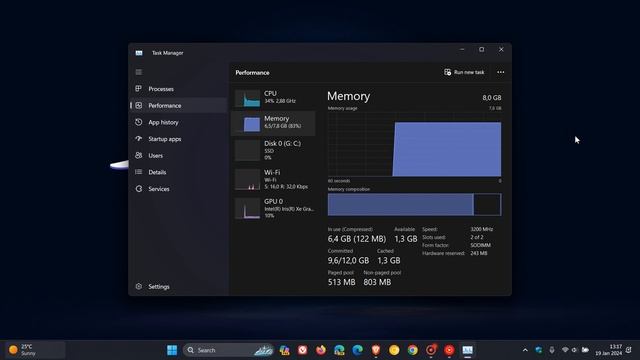Open the notification bell icon
The image size is (640, 360).
[629, 350]
